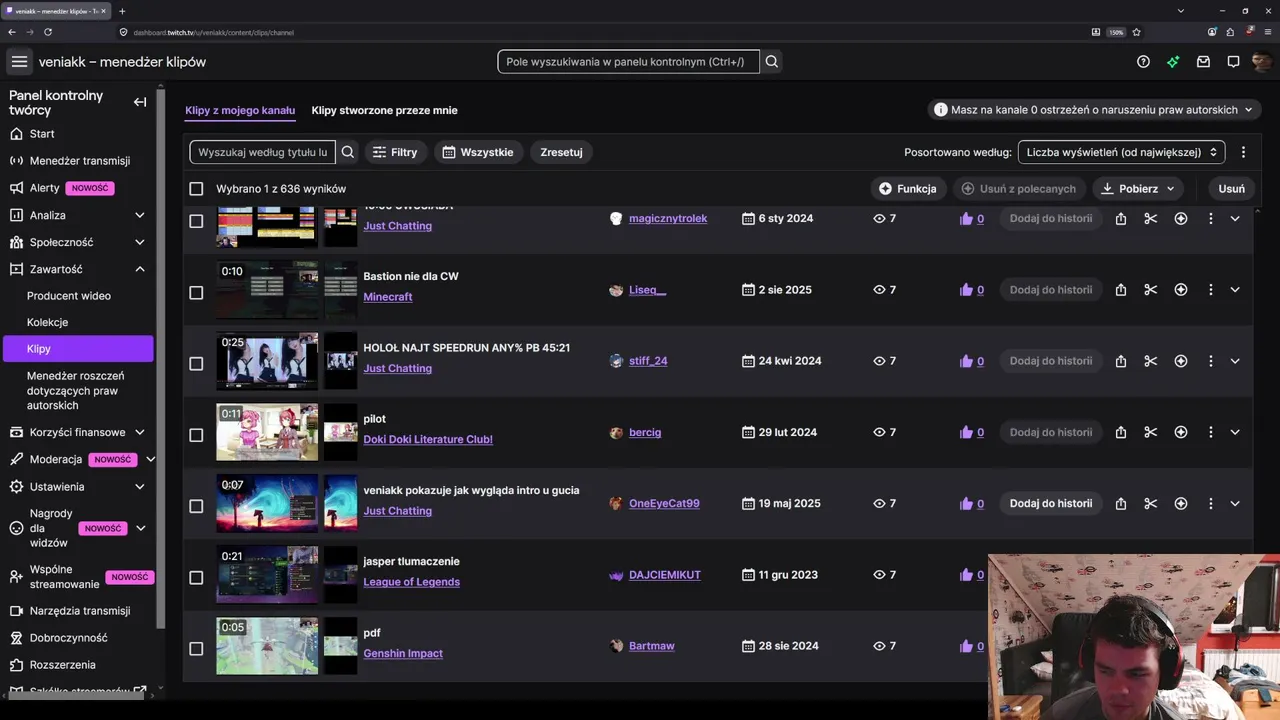Select the Klipy z mojego kanału tab
The width and height of the screenshot is (1280, 720).
tap(240, 110)
